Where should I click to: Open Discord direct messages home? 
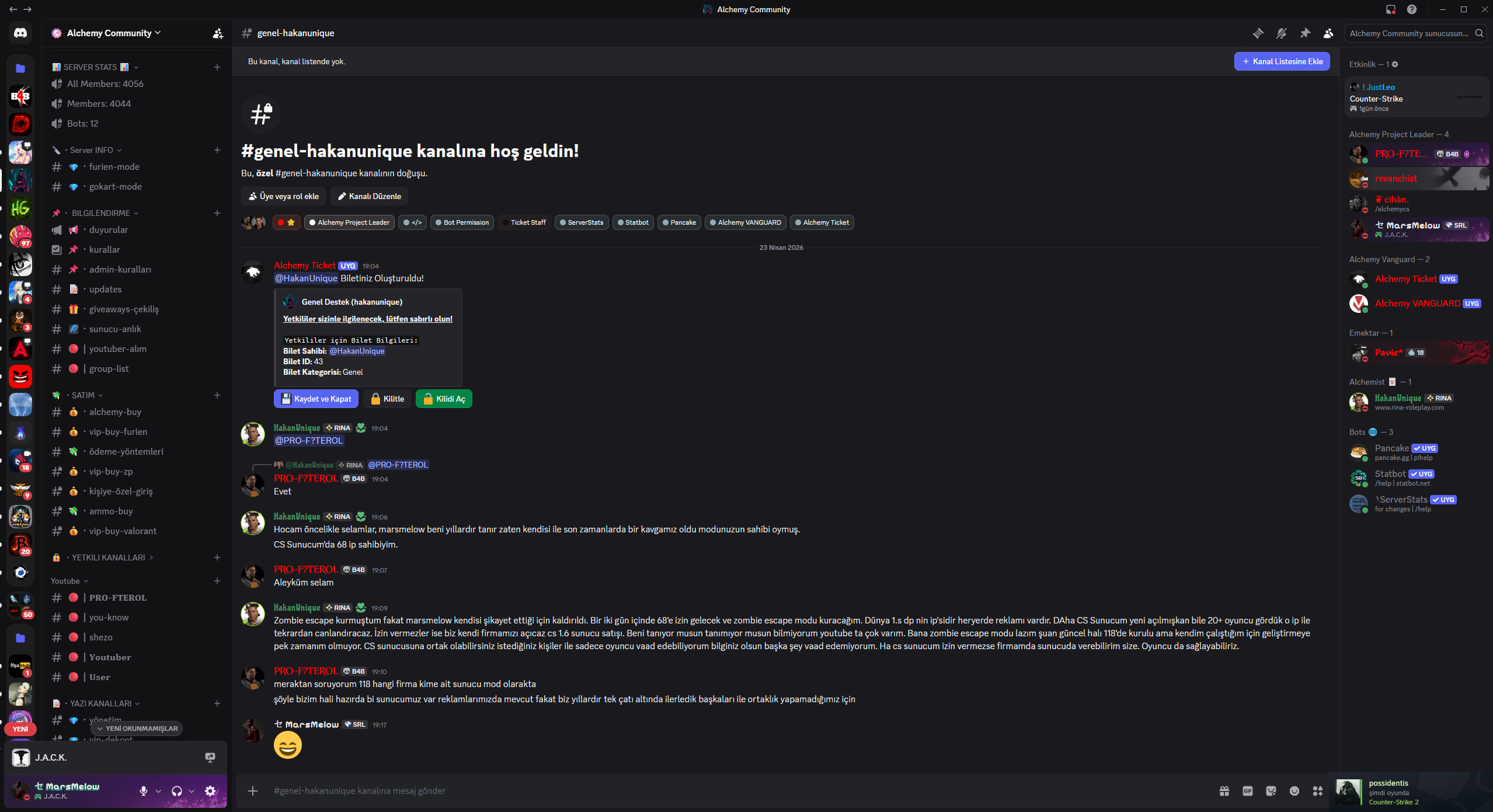pyautogui.click(x=20, y=33)
